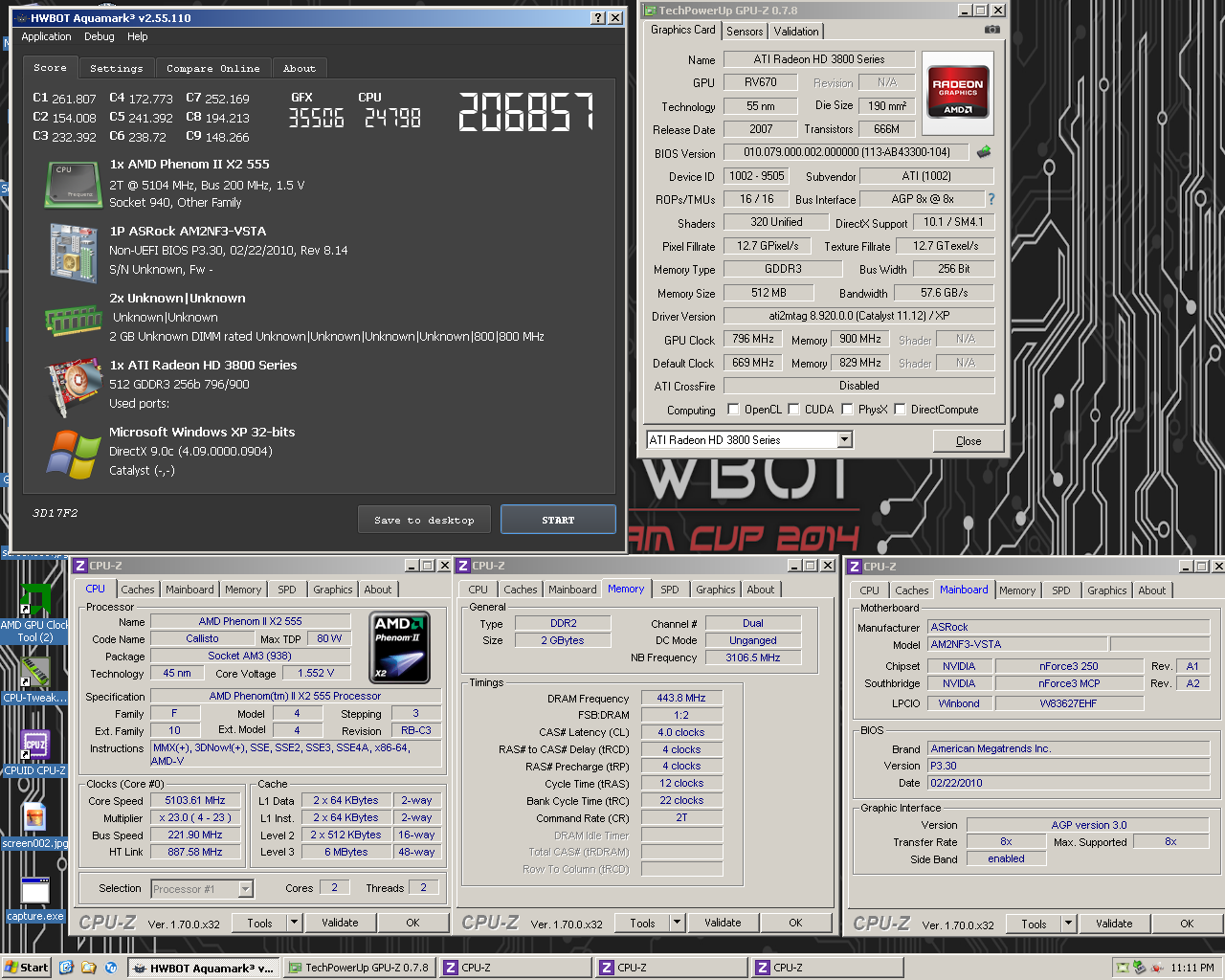Click the START benchmark button
The image size is (1225, 980).
(558, 520)
